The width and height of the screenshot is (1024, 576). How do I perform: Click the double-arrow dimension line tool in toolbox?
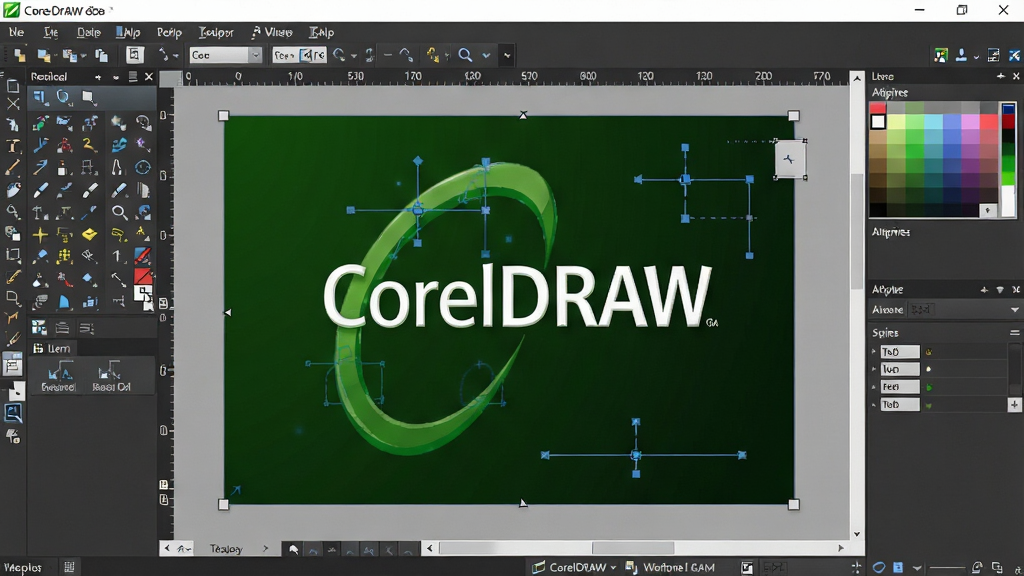pyautogui.click(x=118, y=279)
